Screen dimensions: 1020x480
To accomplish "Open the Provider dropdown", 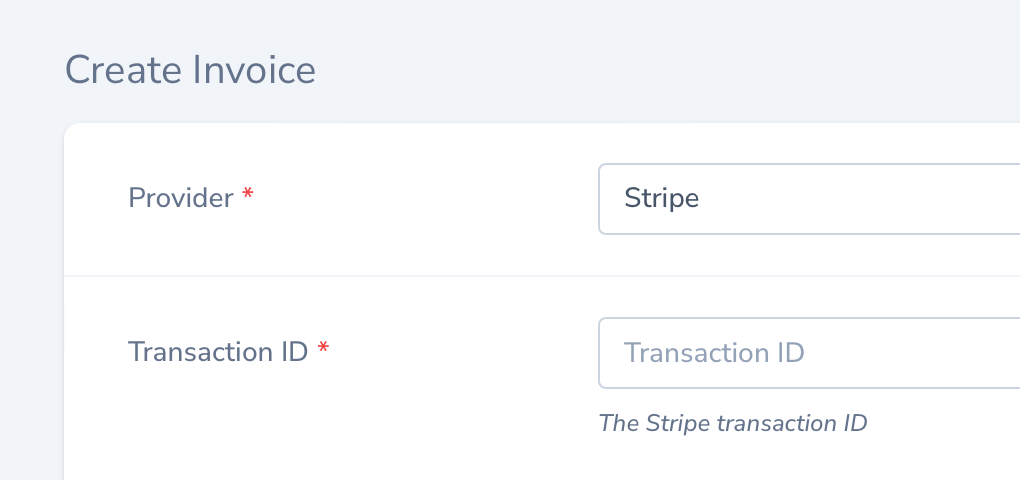I will (808, 199).
